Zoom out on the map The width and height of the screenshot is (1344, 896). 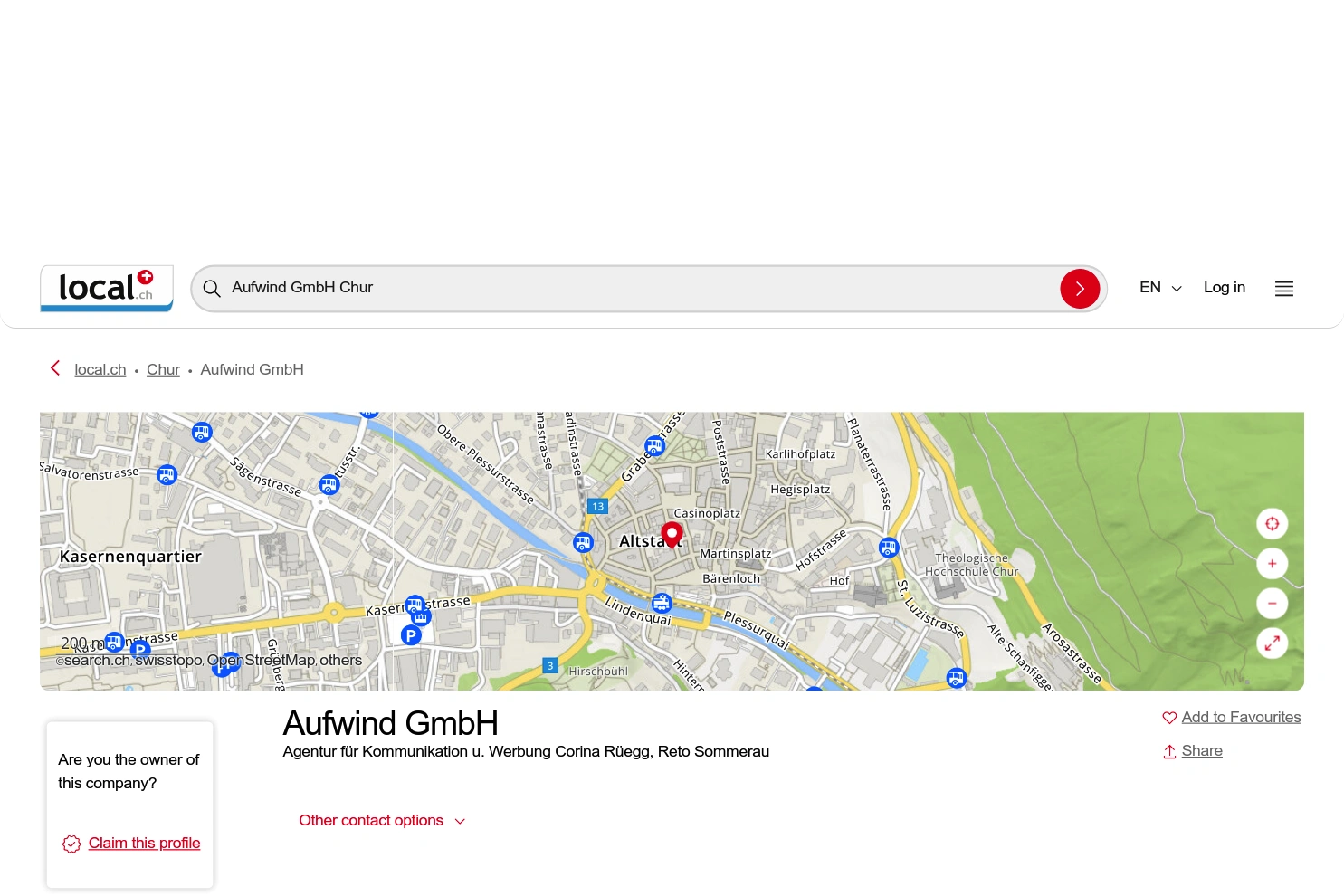[1272, 603]
